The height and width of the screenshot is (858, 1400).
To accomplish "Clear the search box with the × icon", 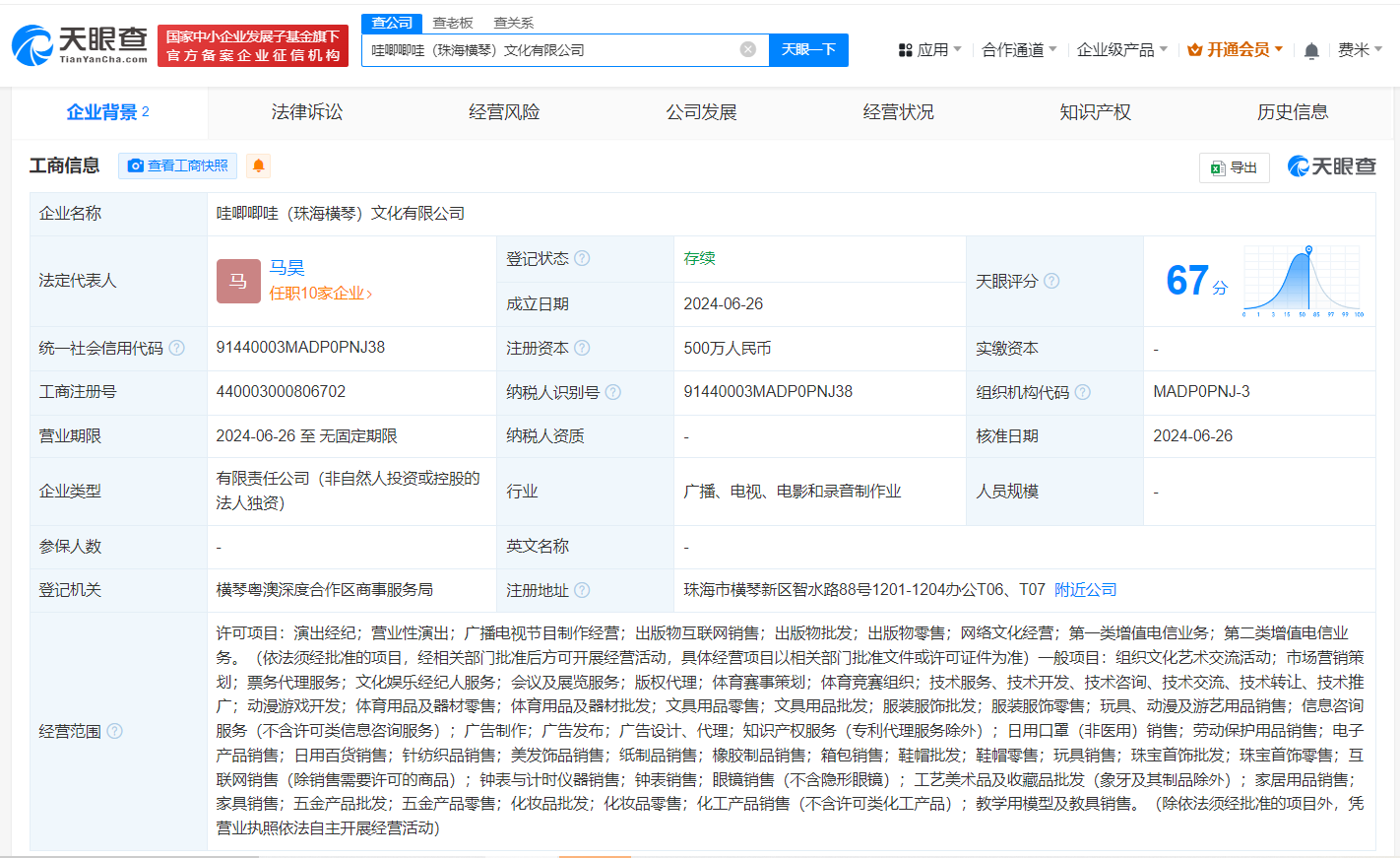I will [x=746, y=49].
